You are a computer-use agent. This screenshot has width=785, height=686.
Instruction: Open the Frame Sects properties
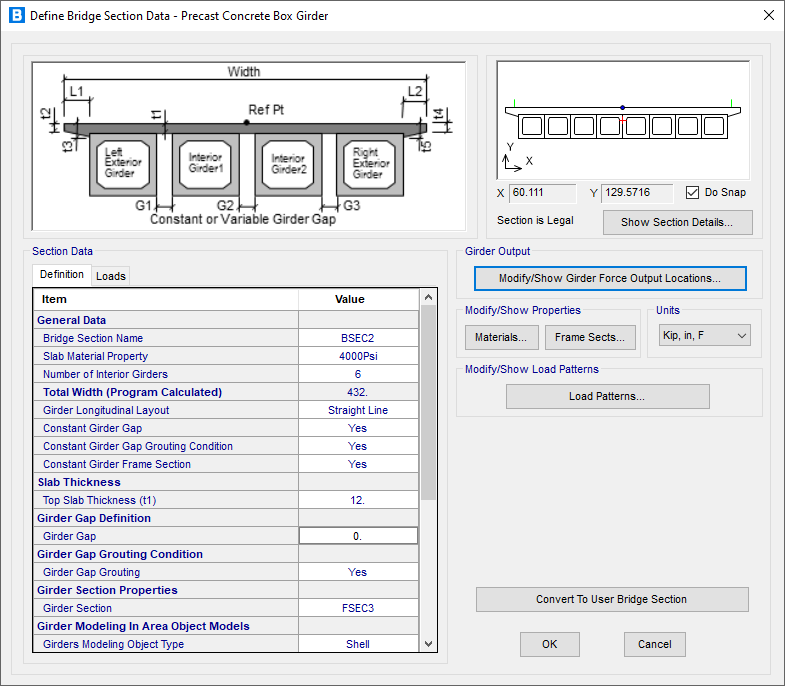pos(590,337)
